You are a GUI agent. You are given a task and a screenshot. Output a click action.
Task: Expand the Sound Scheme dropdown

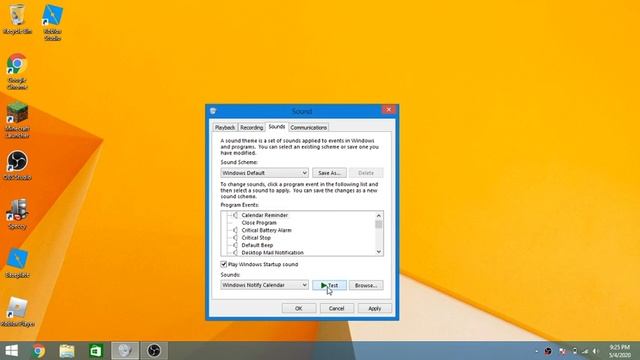pyautogui.click(x=264, y=173)
